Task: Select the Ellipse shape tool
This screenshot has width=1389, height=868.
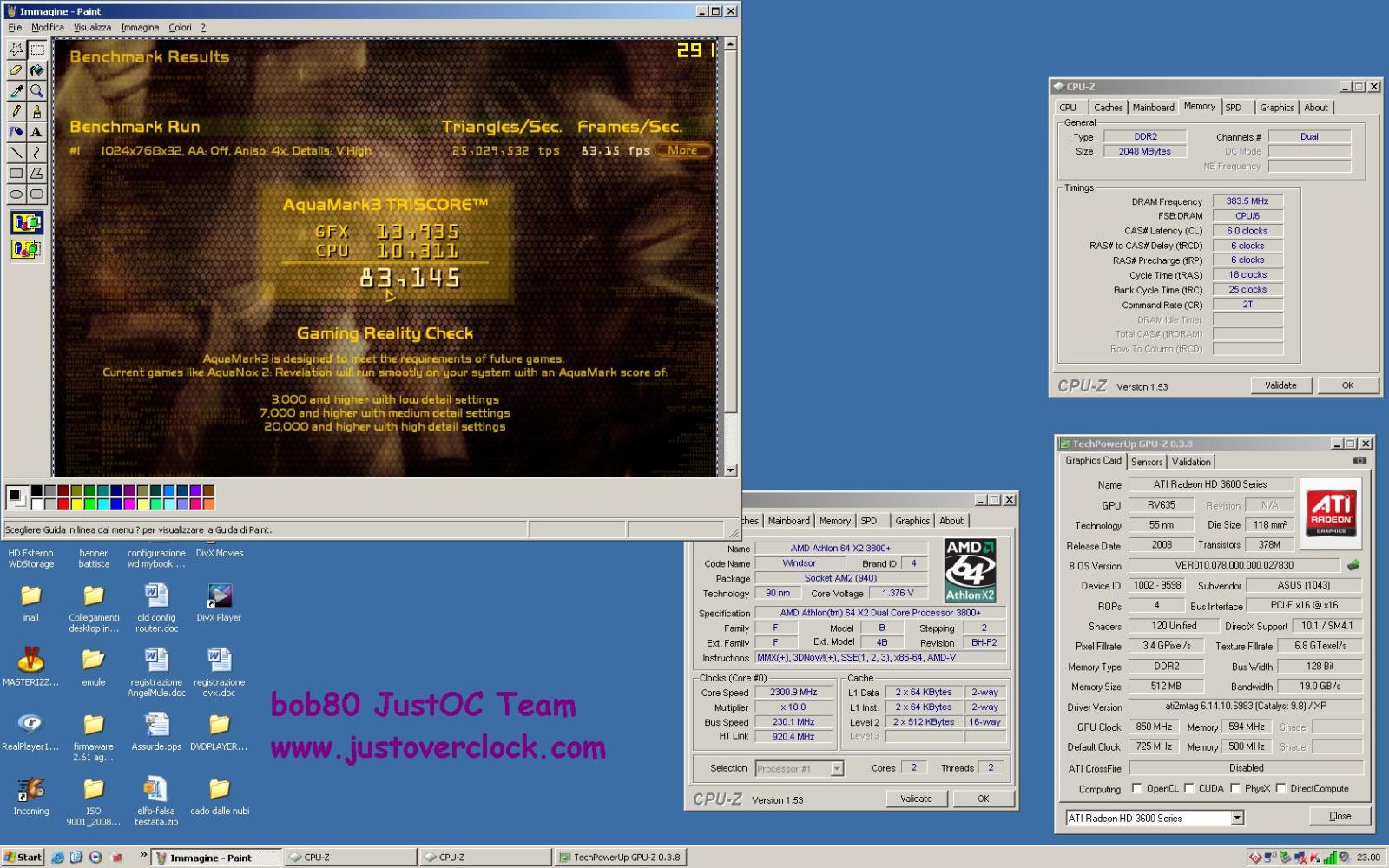Action: pos(16,194)
